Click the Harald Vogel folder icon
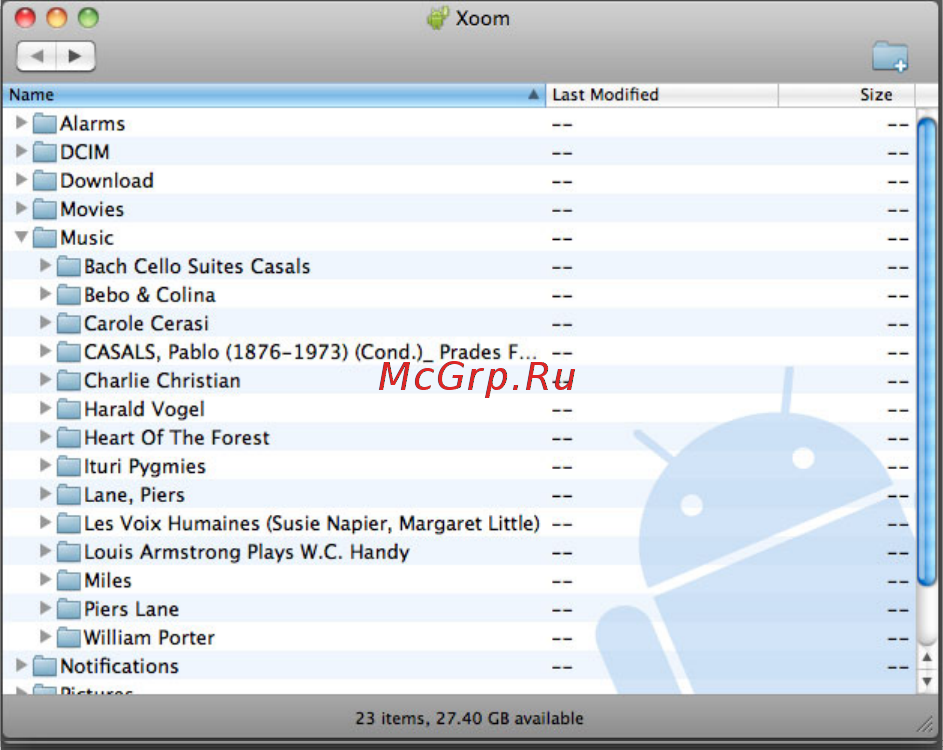Viewport: 943px width, 750px height. click(69, 409)
